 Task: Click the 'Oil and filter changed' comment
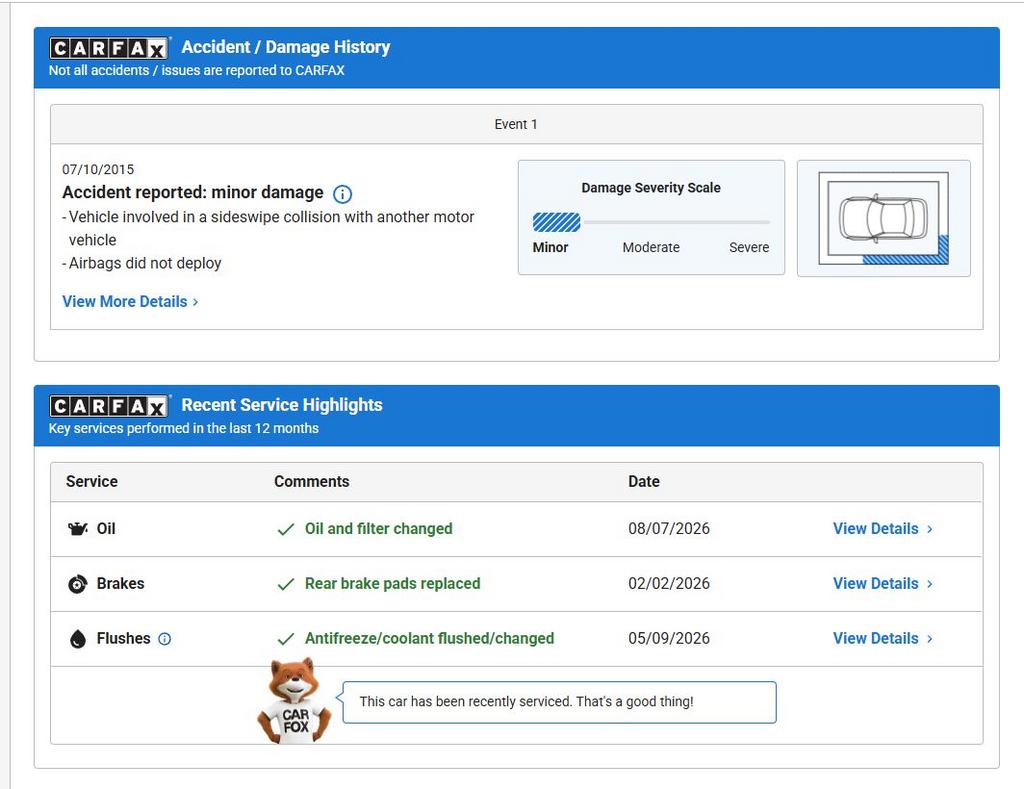pyautogui.click(x=379, y=528)
